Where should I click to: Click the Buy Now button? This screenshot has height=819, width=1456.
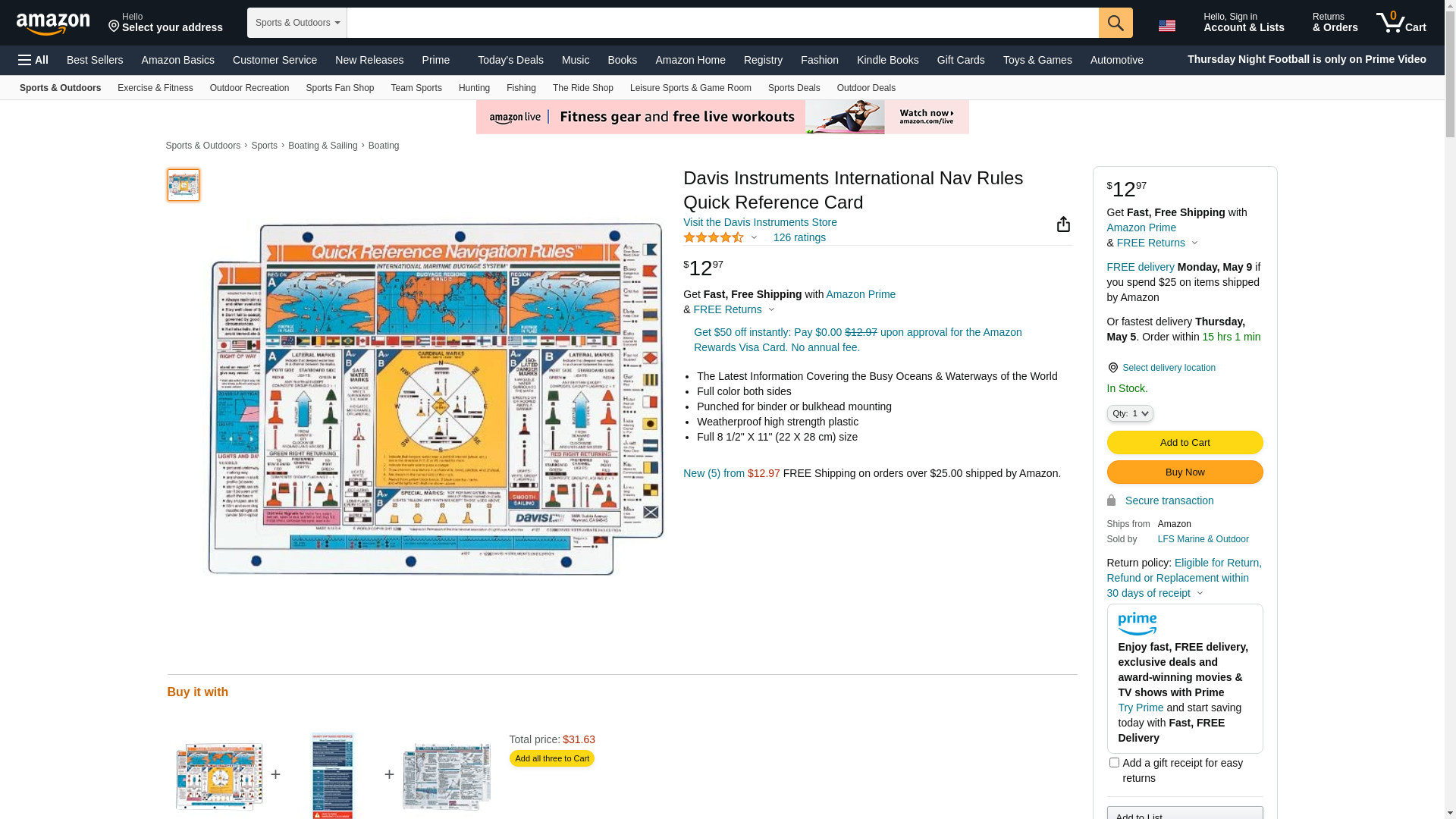1185,472
